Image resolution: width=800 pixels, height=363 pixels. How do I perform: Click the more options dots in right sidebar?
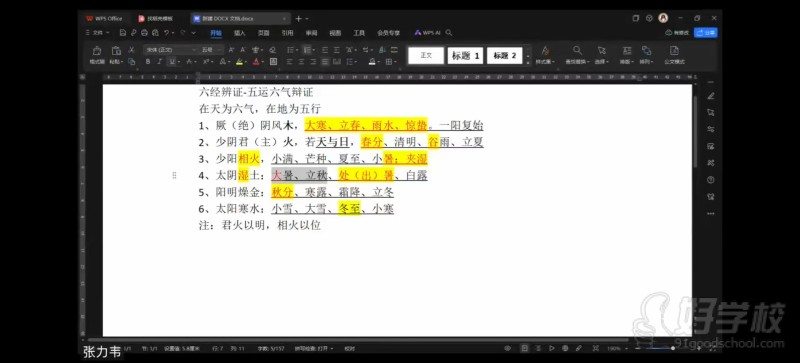point(711,213)
